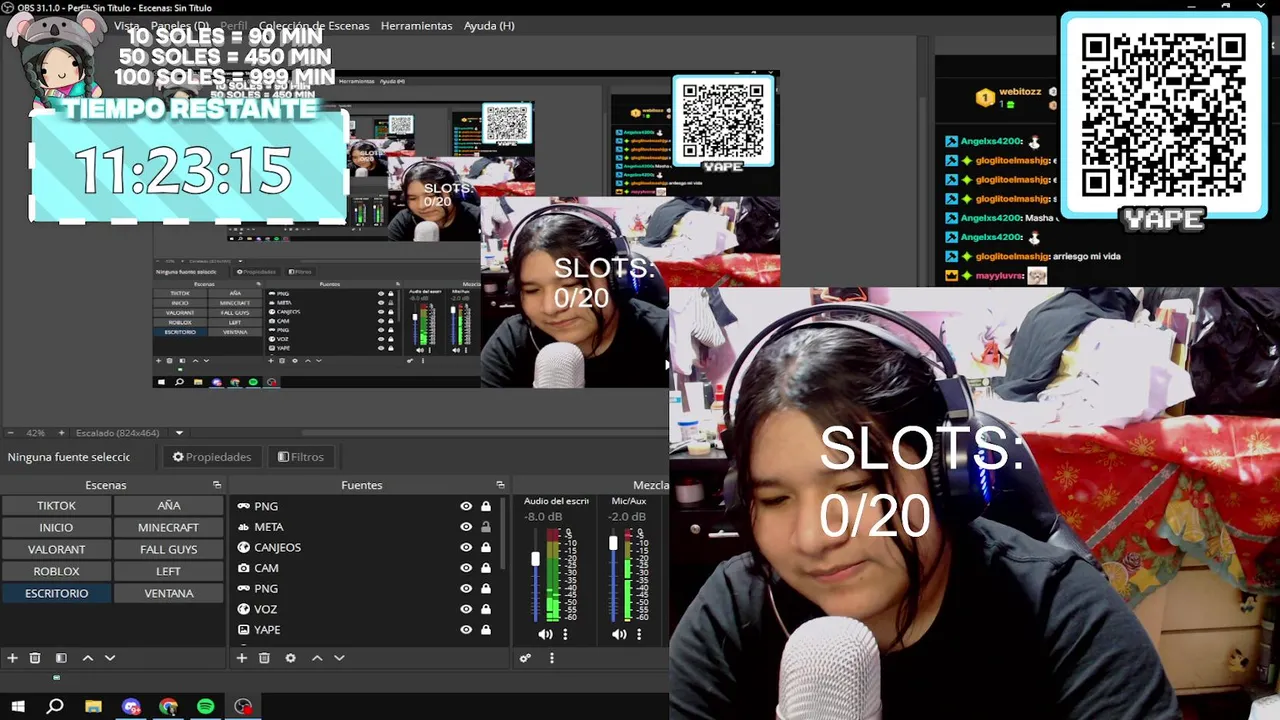
Task: Delete selected source with Fuentes trash icon
Action: 264,658
